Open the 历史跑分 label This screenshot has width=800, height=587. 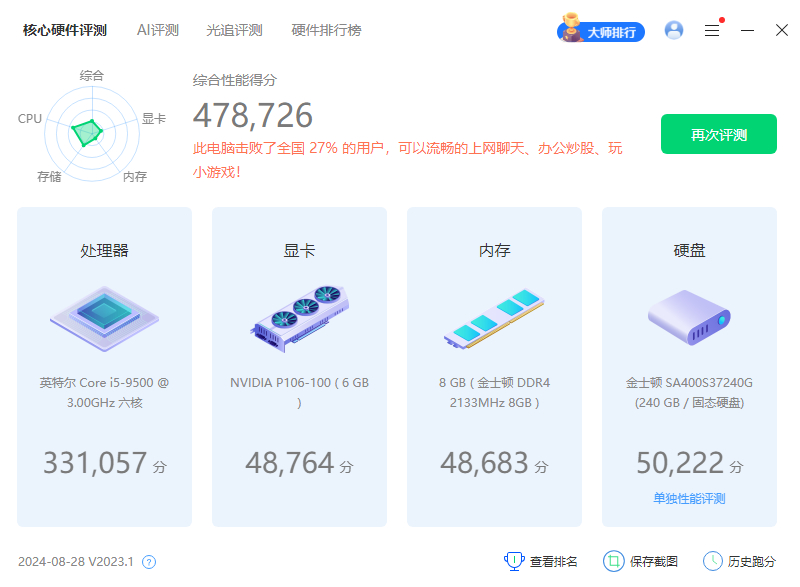click(x=752, y=562)
